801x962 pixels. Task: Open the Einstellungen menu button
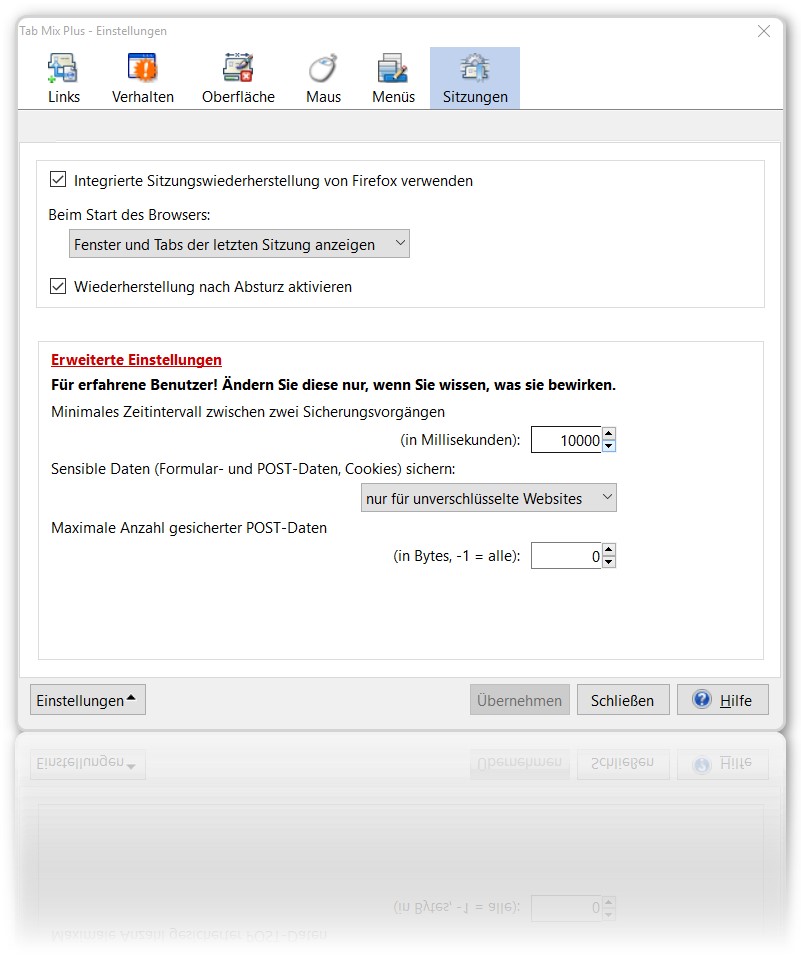click(x=88, y=700)
